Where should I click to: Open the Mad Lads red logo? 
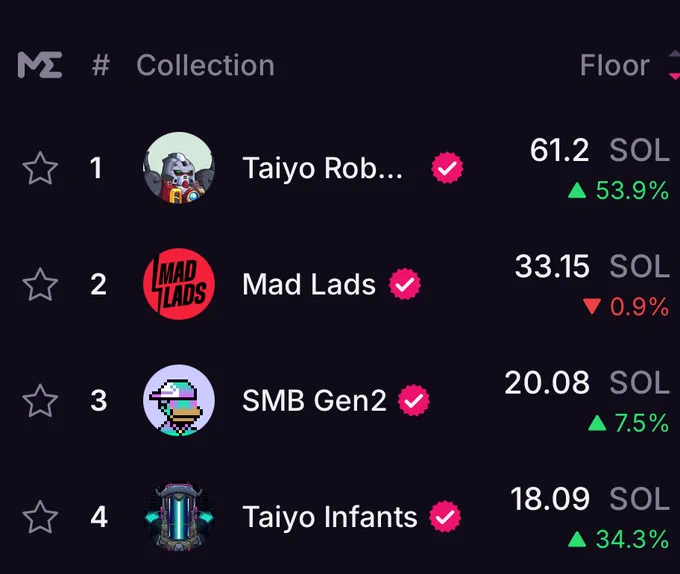tap(179, 284)
